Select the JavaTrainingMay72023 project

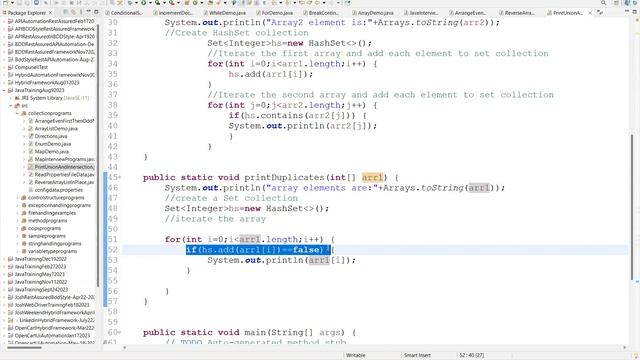pos(36,274)
